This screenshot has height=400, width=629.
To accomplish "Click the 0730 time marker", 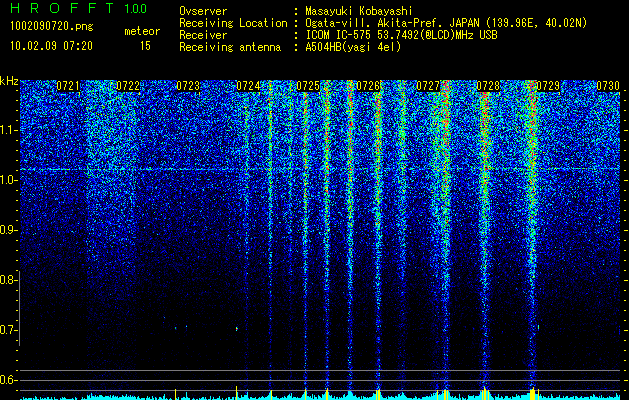I will [x=608, y=86].
